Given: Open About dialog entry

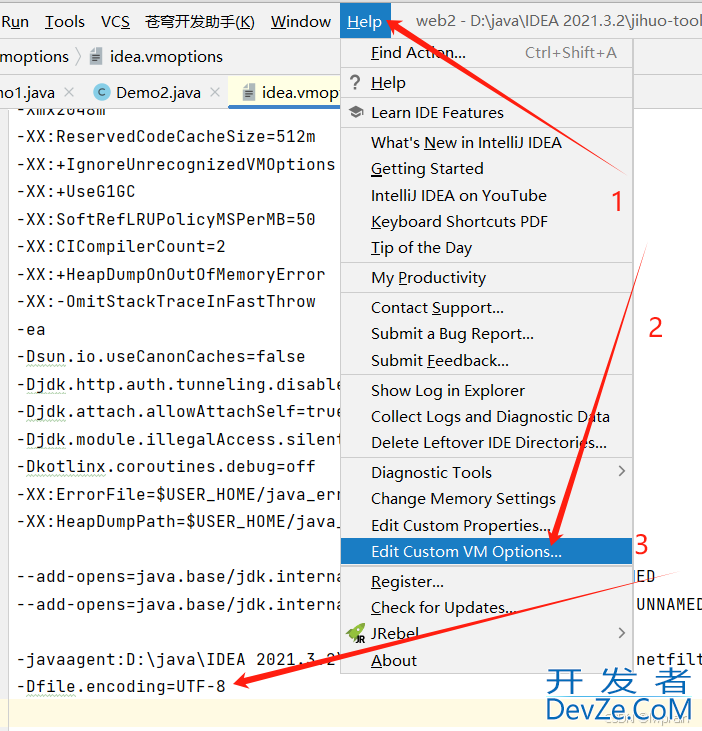Looking at the screenshot, I should tap(486, 661).
